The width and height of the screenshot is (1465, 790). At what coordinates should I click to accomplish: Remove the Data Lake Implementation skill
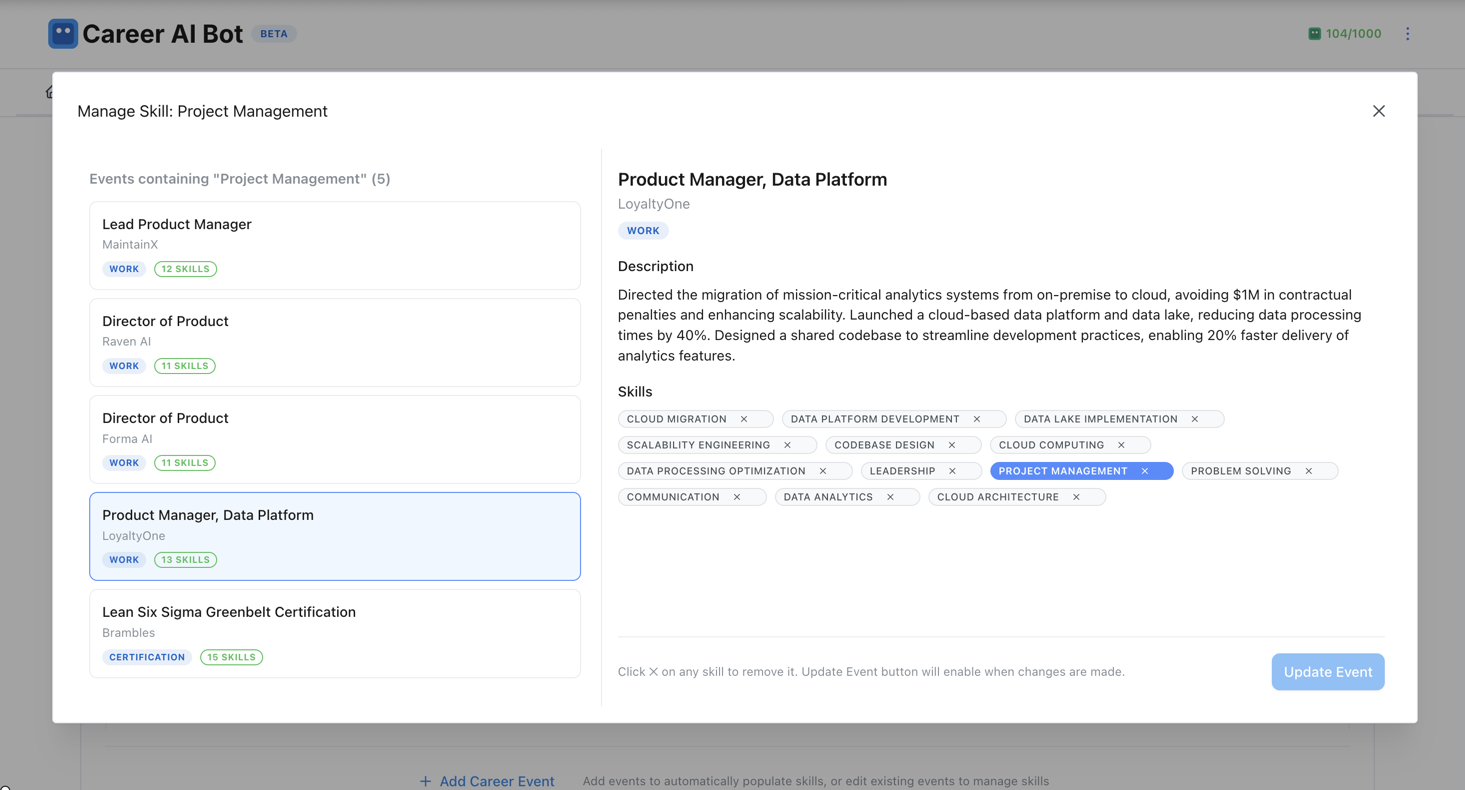coord(1195,419)
